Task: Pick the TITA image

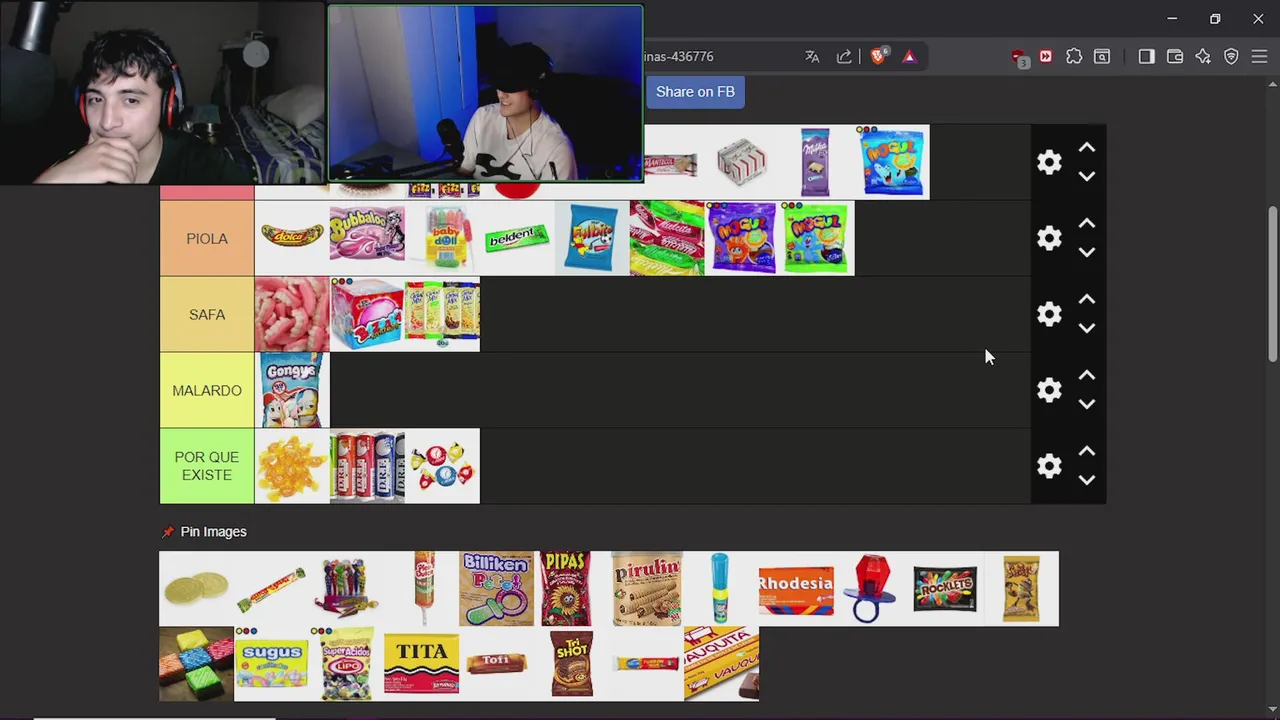Action: coord(421,664)
